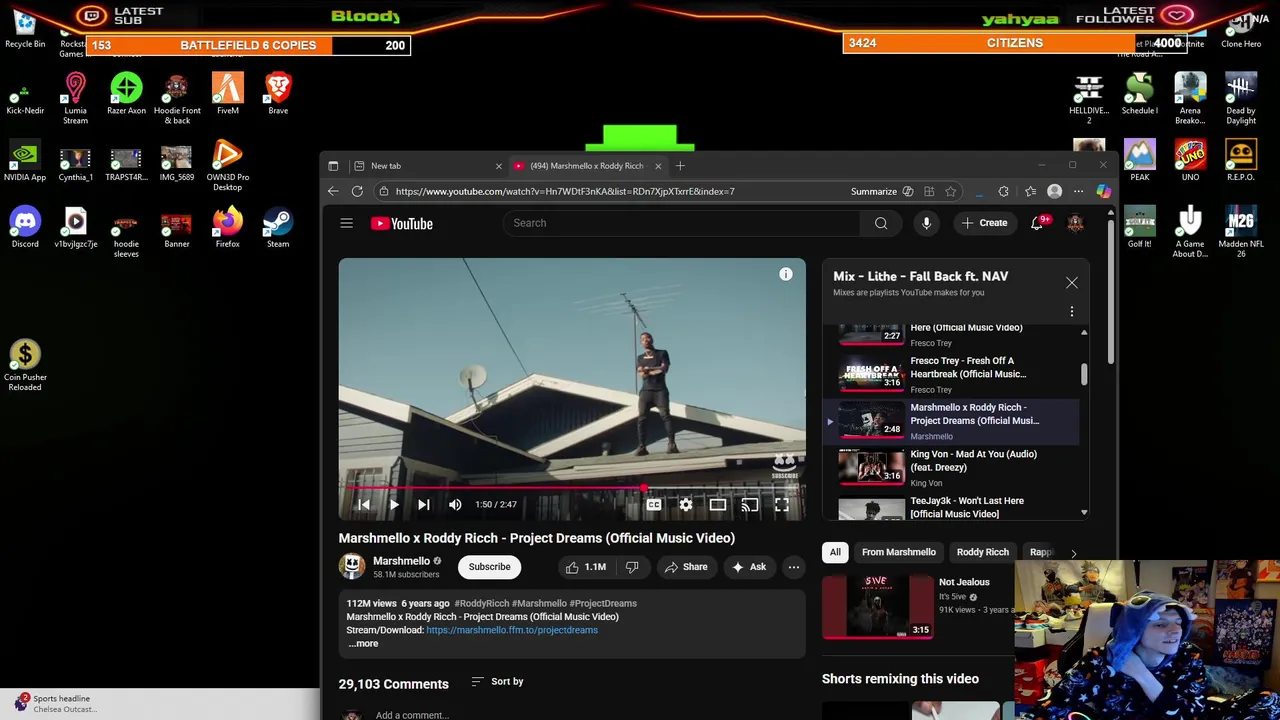The image size is (1280, 720).
Task: Focus the YouTube Search box
Action: 680,223
